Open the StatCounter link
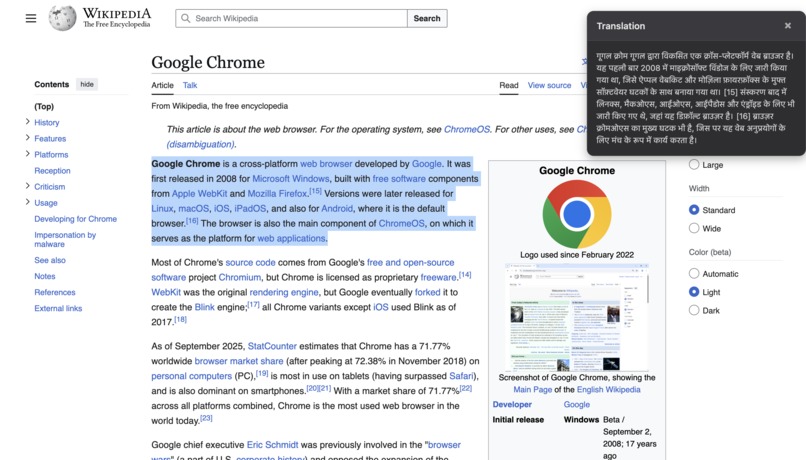 point(272,346)
